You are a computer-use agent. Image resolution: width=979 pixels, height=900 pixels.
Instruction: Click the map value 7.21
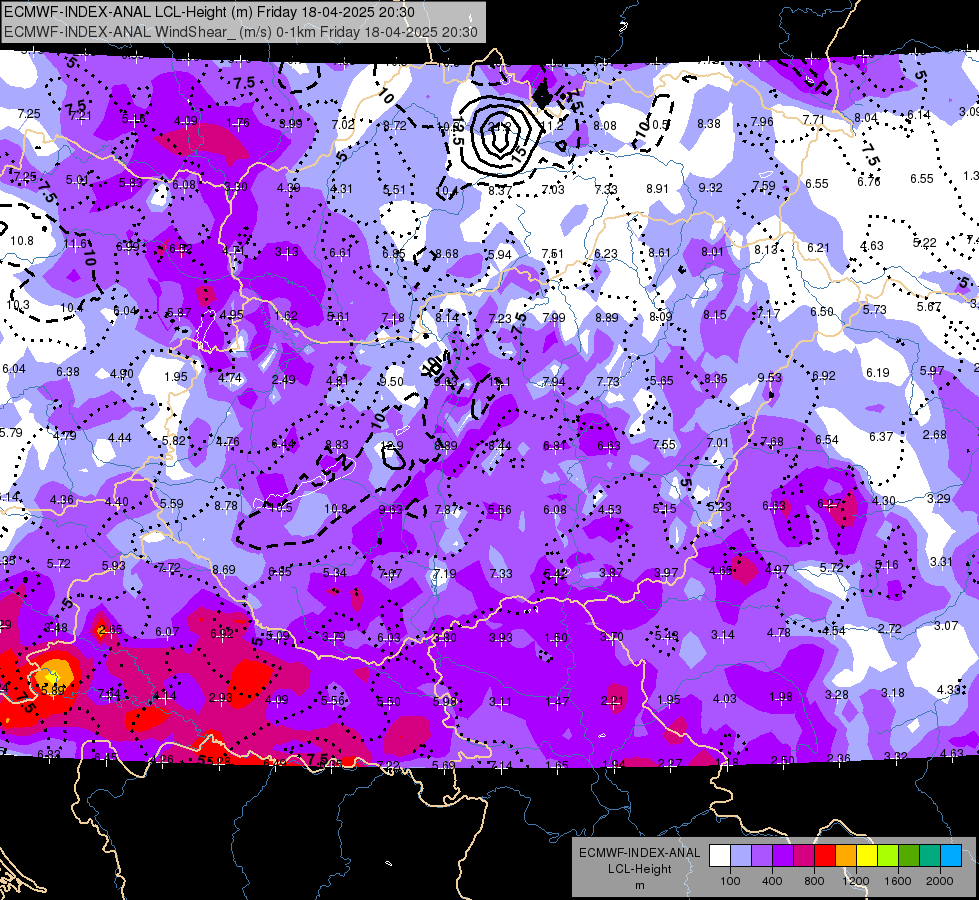click(80, 115)
